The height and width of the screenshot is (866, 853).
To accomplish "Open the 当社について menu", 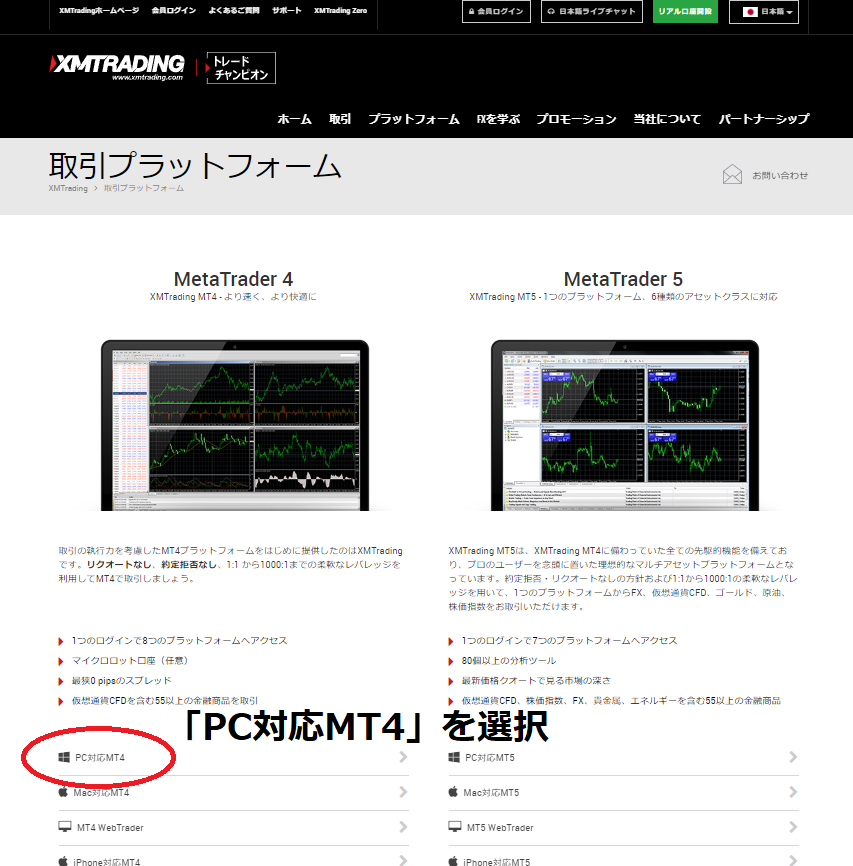I will (667, 119).
